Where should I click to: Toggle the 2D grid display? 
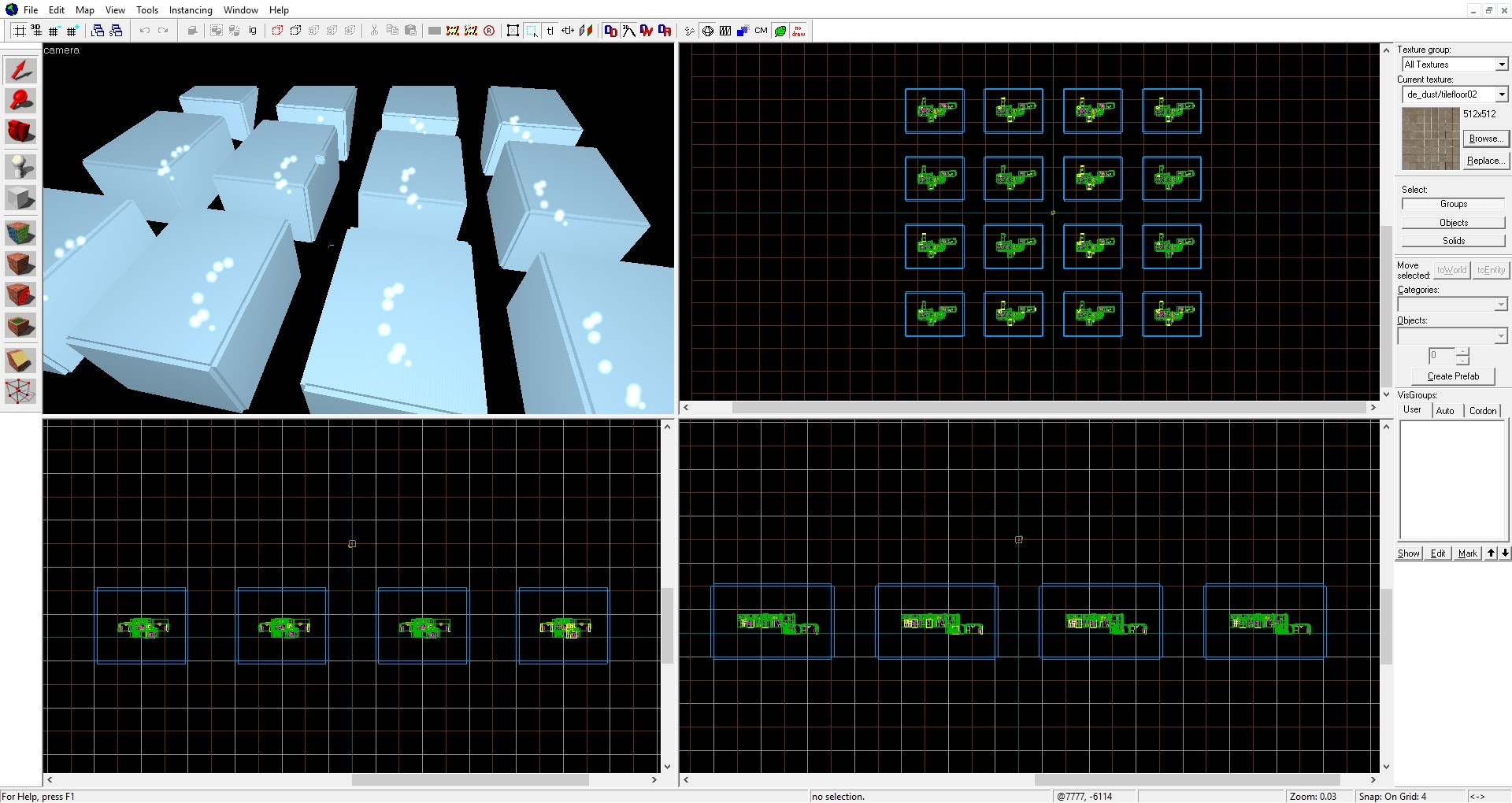pos(19,31)
